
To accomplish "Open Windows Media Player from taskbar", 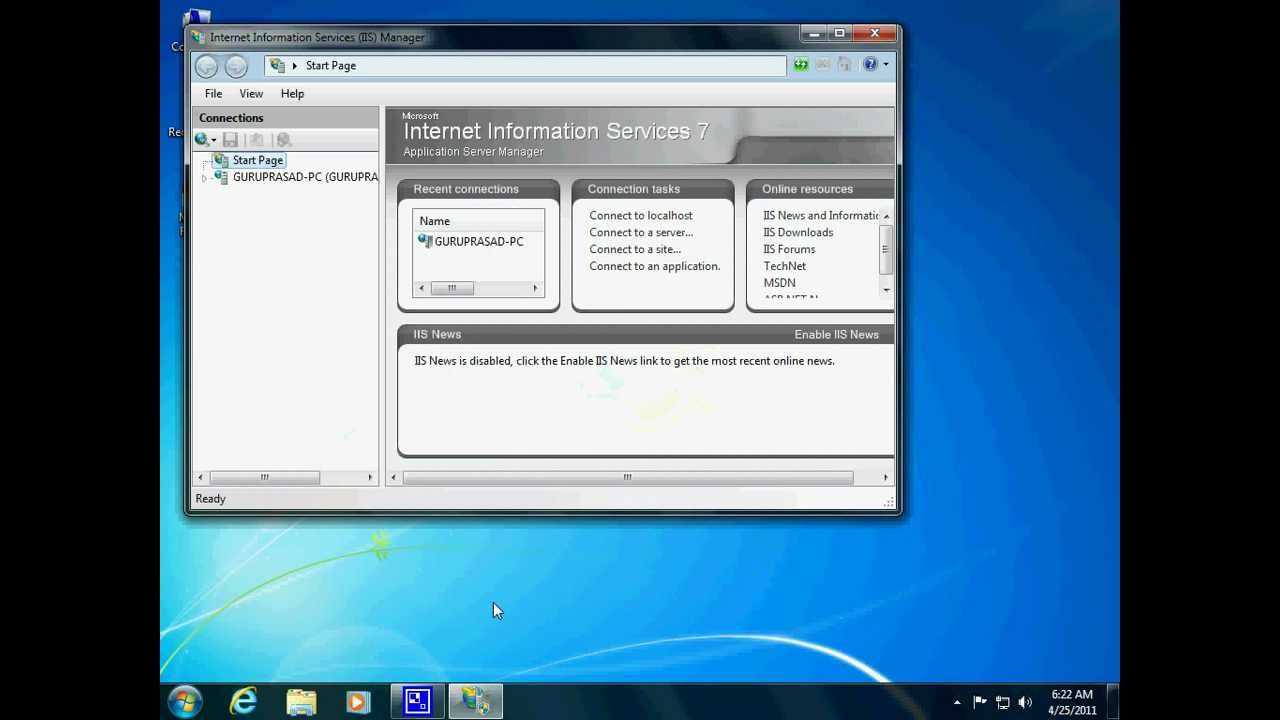I will pos(358,702).
